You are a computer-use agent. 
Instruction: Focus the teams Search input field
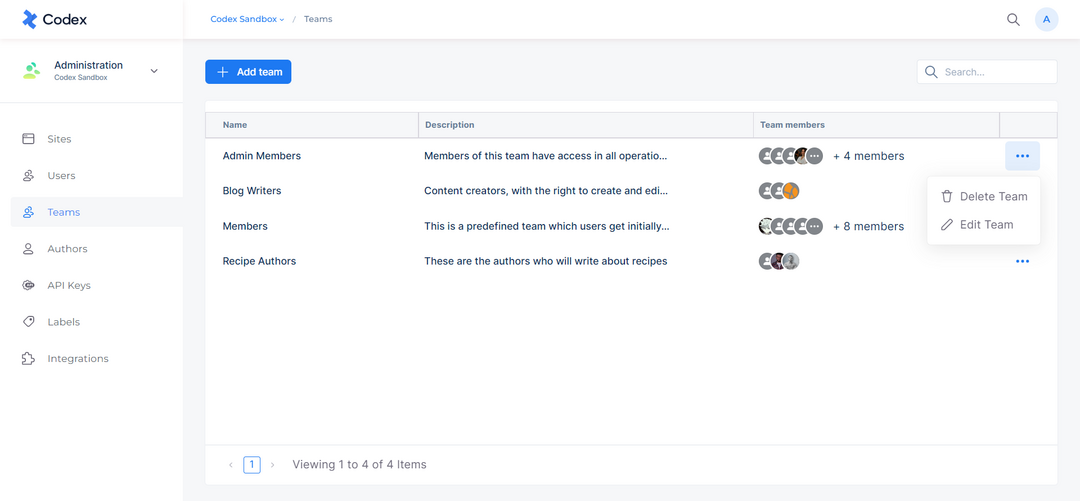click(x=987, y=72)
